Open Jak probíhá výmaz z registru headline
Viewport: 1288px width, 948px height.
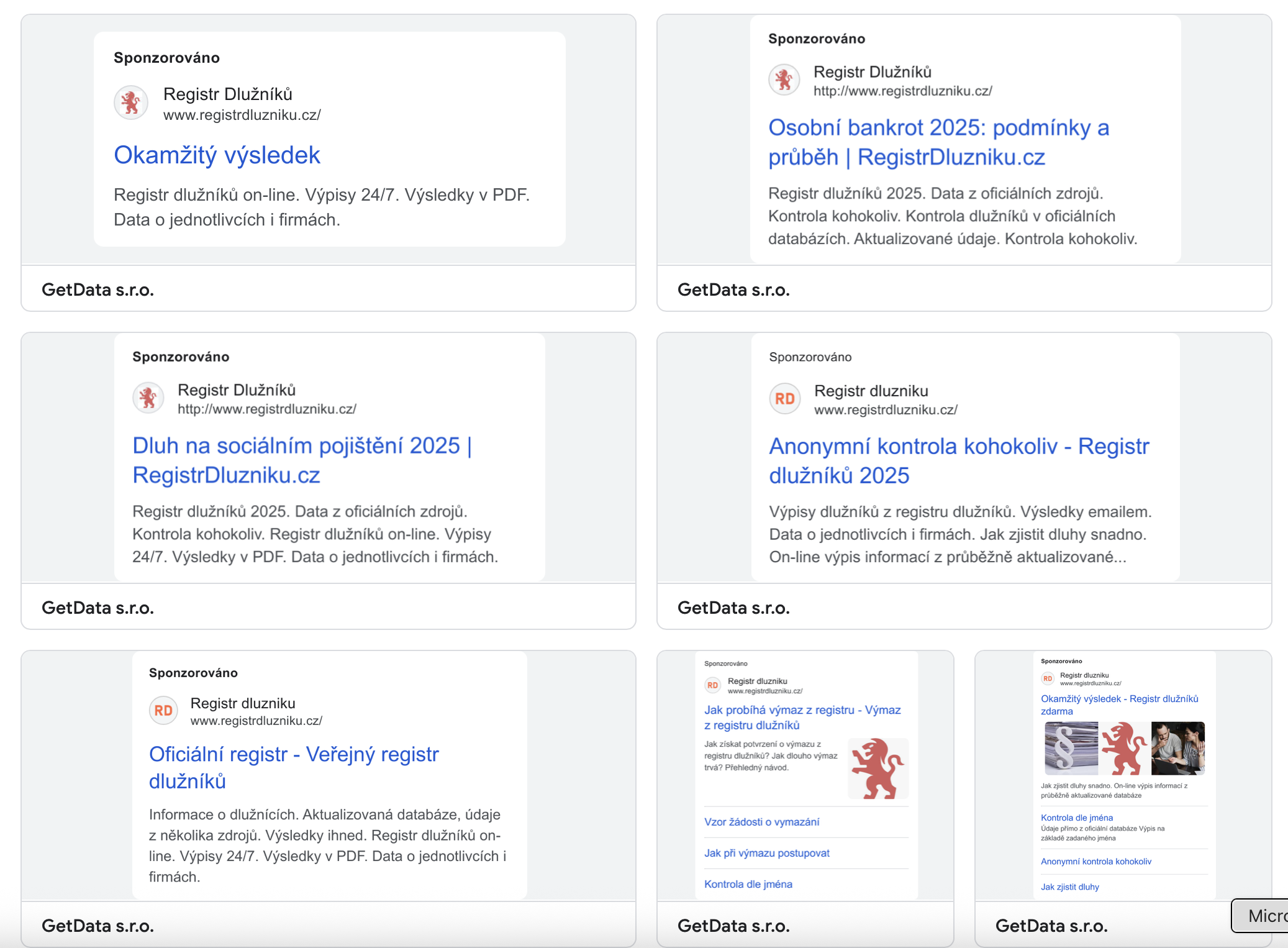point(802,718)
